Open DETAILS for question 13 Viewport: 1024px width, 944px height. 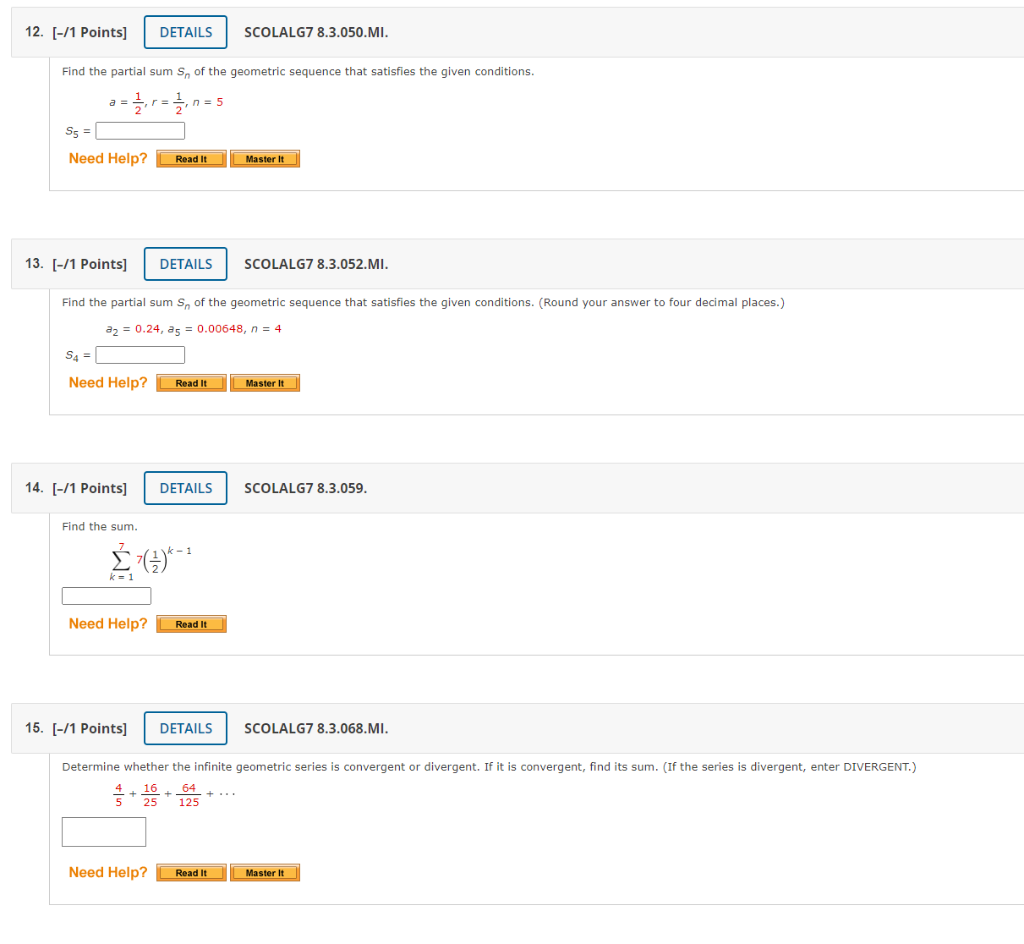[185, 263]
